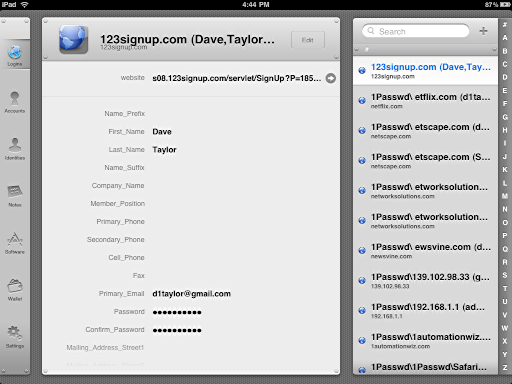Click the Company_Name field label

pyautogui.click(x=118, y=186)
